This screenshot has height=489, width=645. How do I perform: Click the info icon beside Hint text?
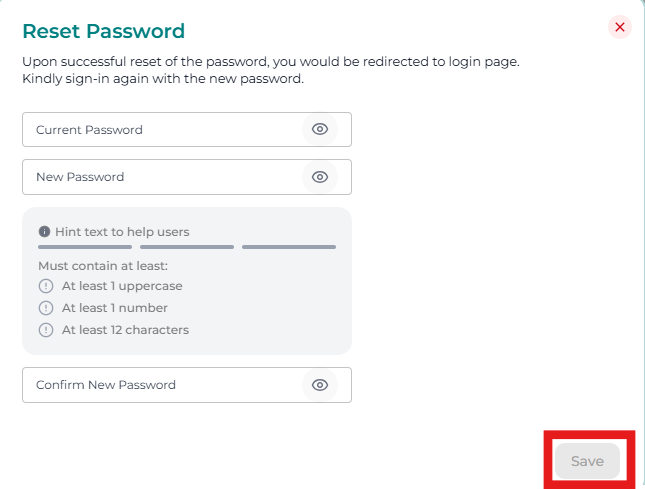44,232
